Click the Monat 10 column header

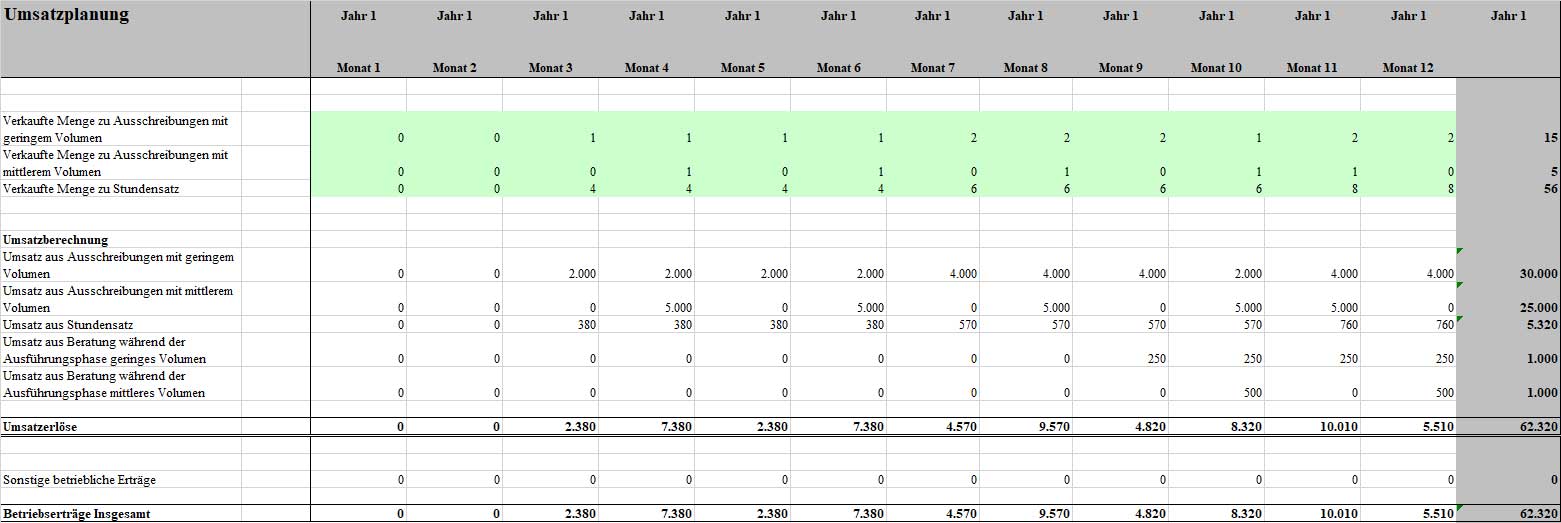tap(1216, 68)
